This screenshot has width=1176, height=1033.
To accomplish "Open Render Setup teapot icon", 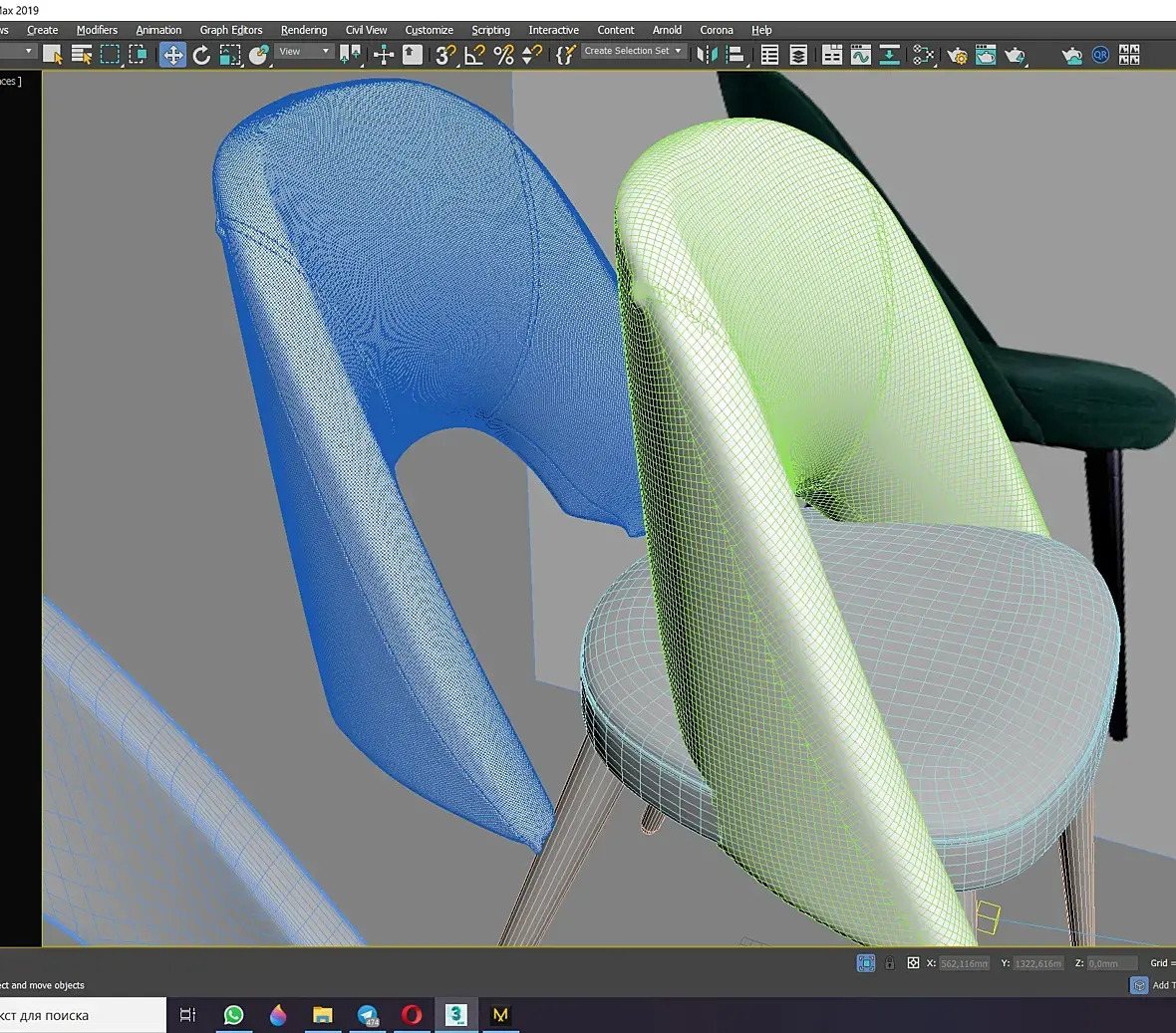I will pos(957,55).
